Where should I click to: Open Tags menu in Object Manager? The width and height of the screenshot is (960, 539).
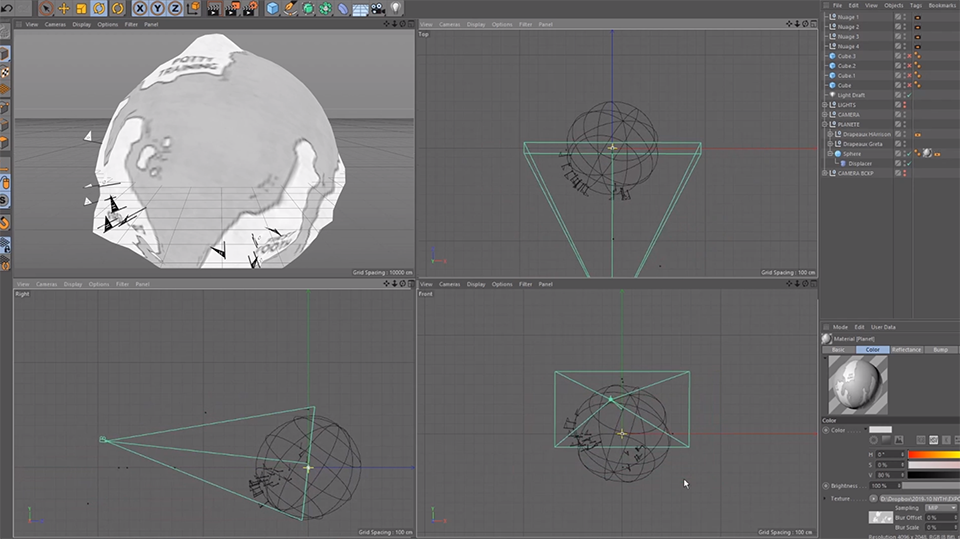(x=916, y=6)
